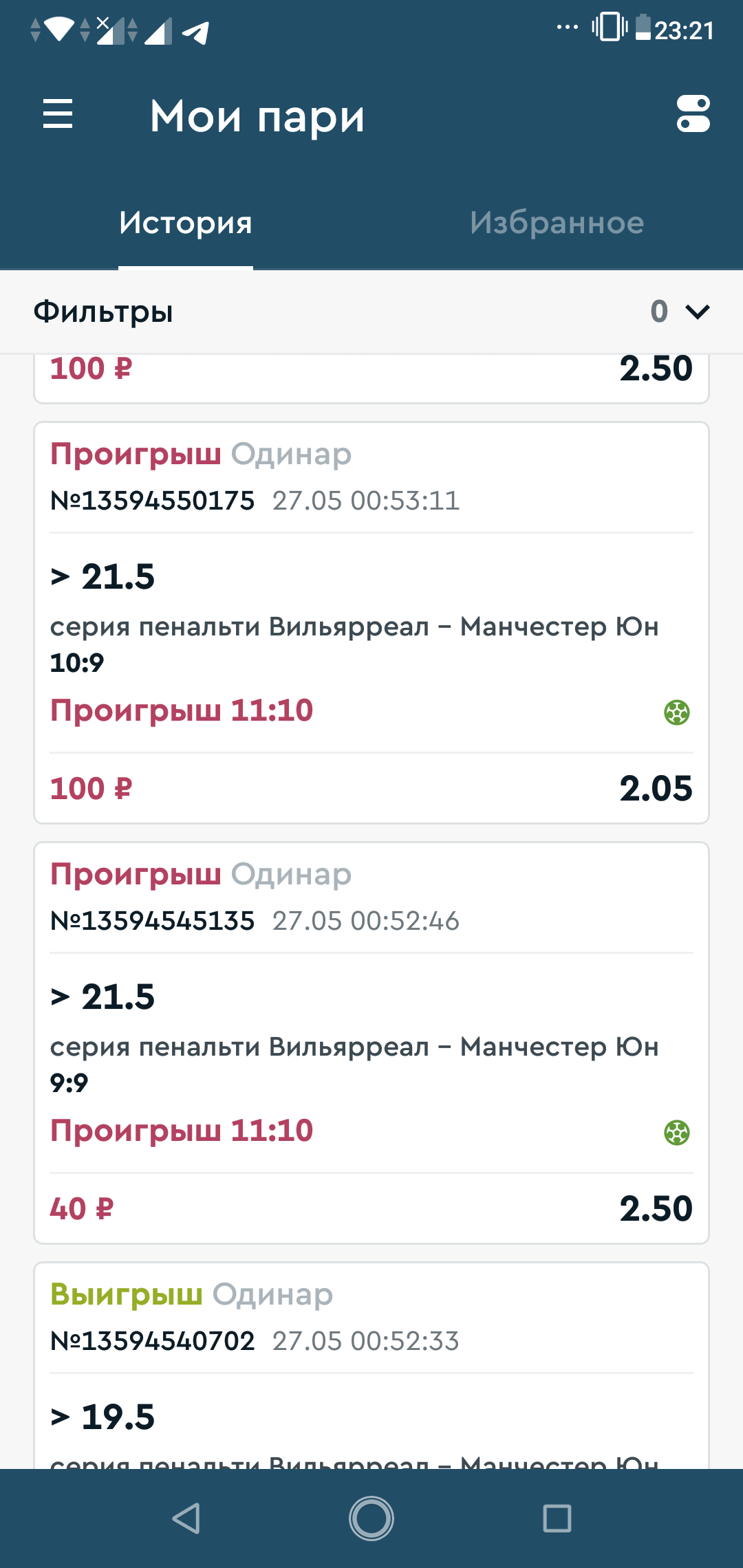Tap the battery icon in status bar
Screen dimensions: 743x1568
coord(643,28)
